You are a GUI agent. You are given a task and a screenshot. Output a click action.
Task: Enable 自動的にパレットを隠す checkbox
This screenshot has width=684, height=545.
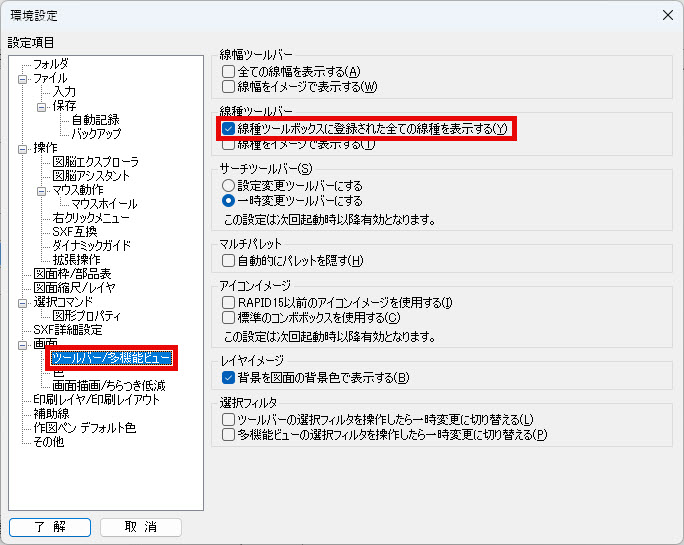coord(228,261)
